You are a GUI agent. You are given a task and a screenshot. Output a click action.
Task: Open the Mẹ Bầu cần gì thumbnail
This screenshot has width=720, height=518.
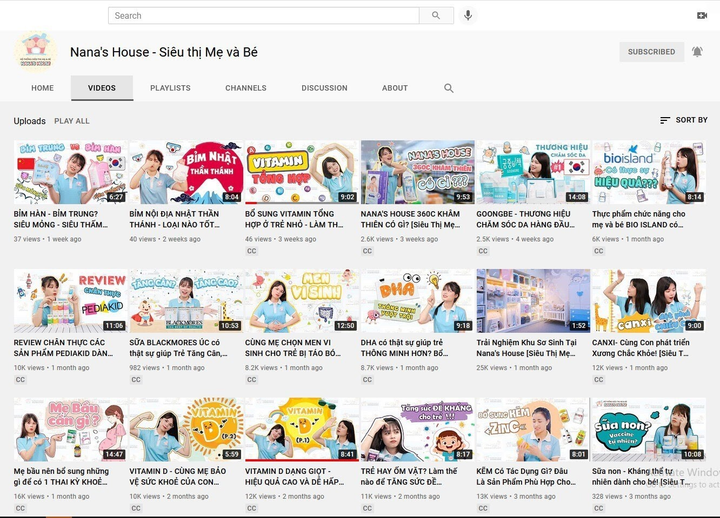coord(70,429)
